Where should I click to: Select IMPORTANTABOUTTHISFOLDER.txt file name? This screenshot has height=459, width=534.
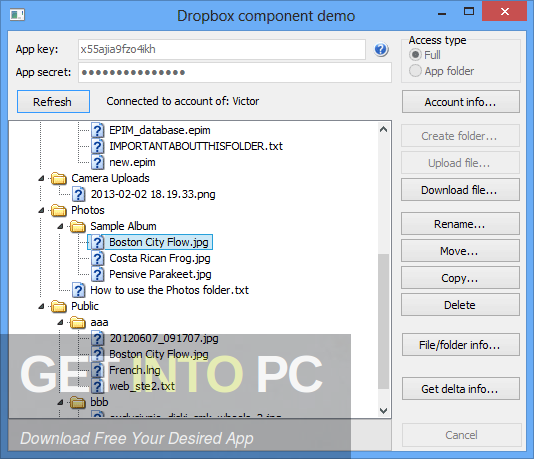pyautogui.click(x=196, y=146)
